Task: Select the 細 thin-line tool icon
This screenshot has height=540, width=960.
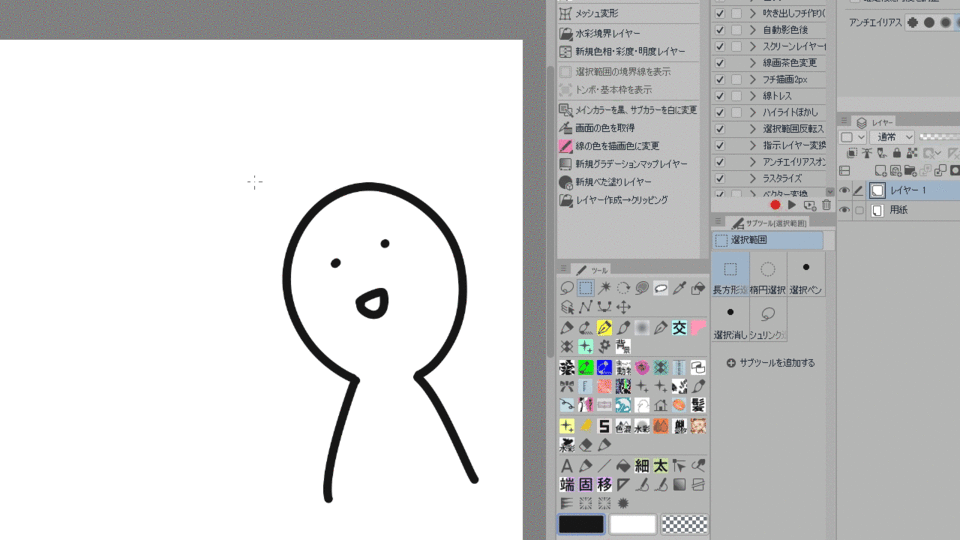Action: pos(642,466)
